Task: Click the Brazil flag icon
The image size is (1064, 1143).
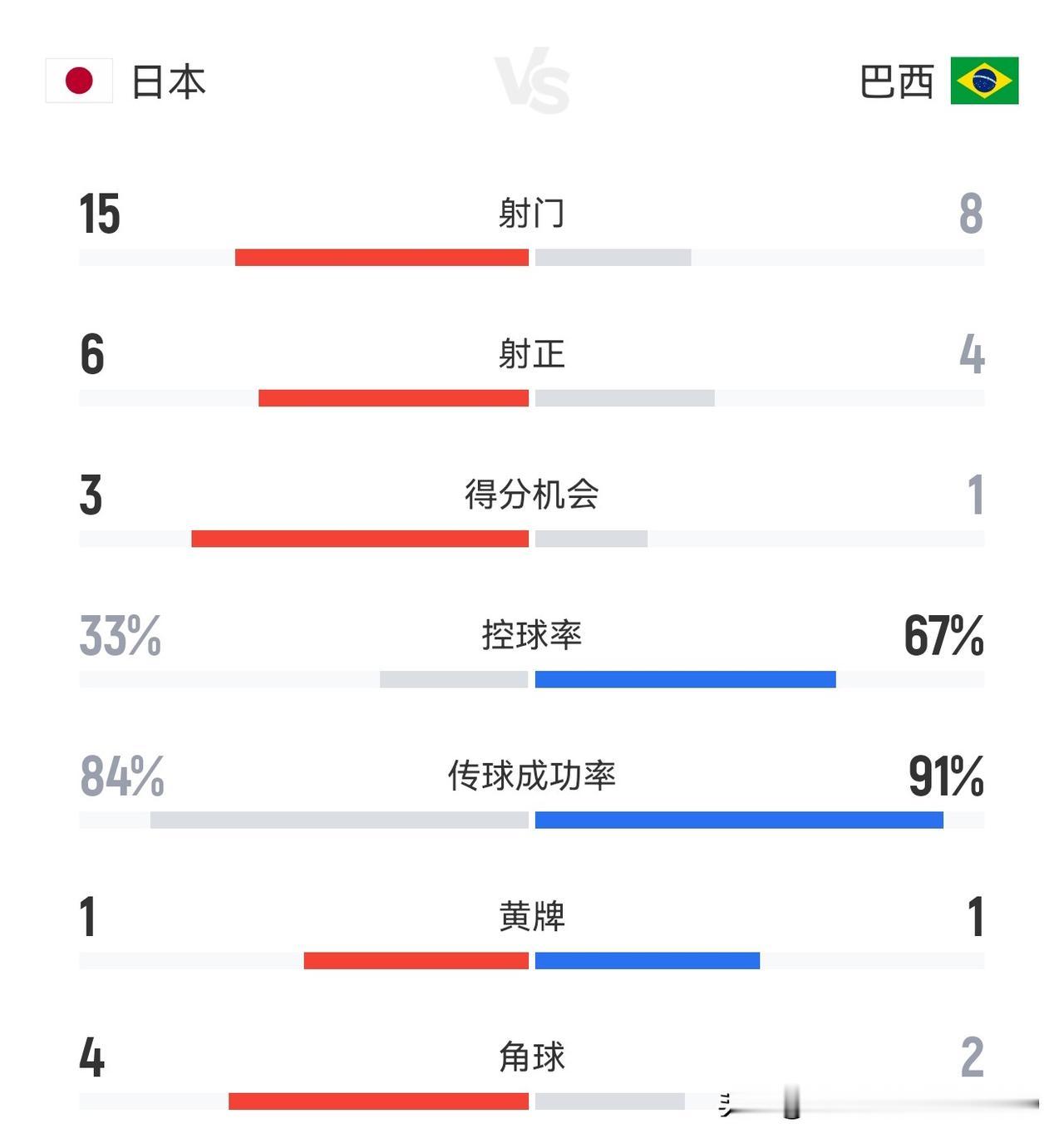Action: [x=984, y=81]
